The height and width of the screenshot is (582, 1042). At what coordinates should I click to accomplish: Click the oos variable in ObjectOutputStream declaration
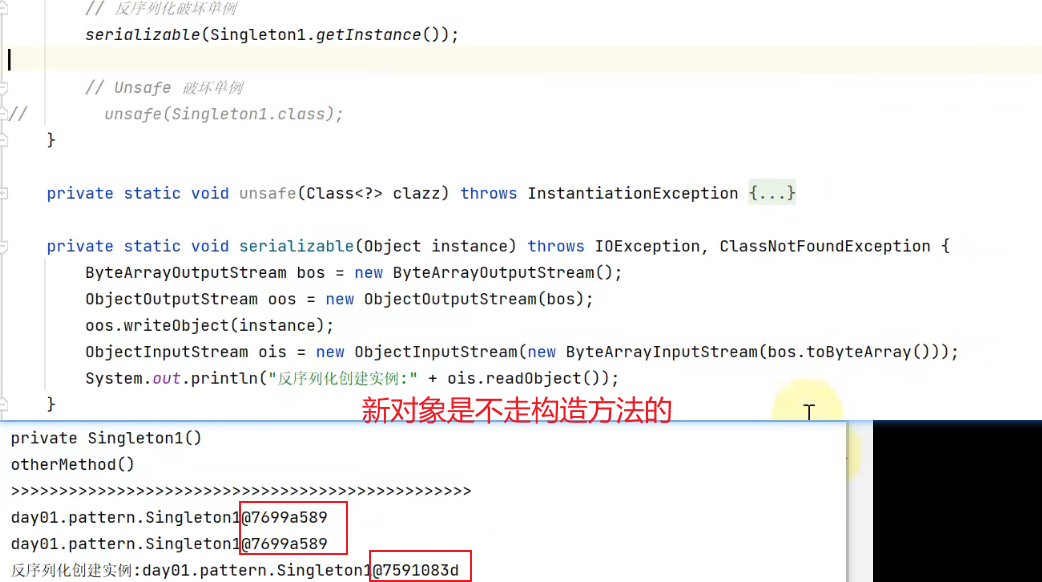coord(282,300)
